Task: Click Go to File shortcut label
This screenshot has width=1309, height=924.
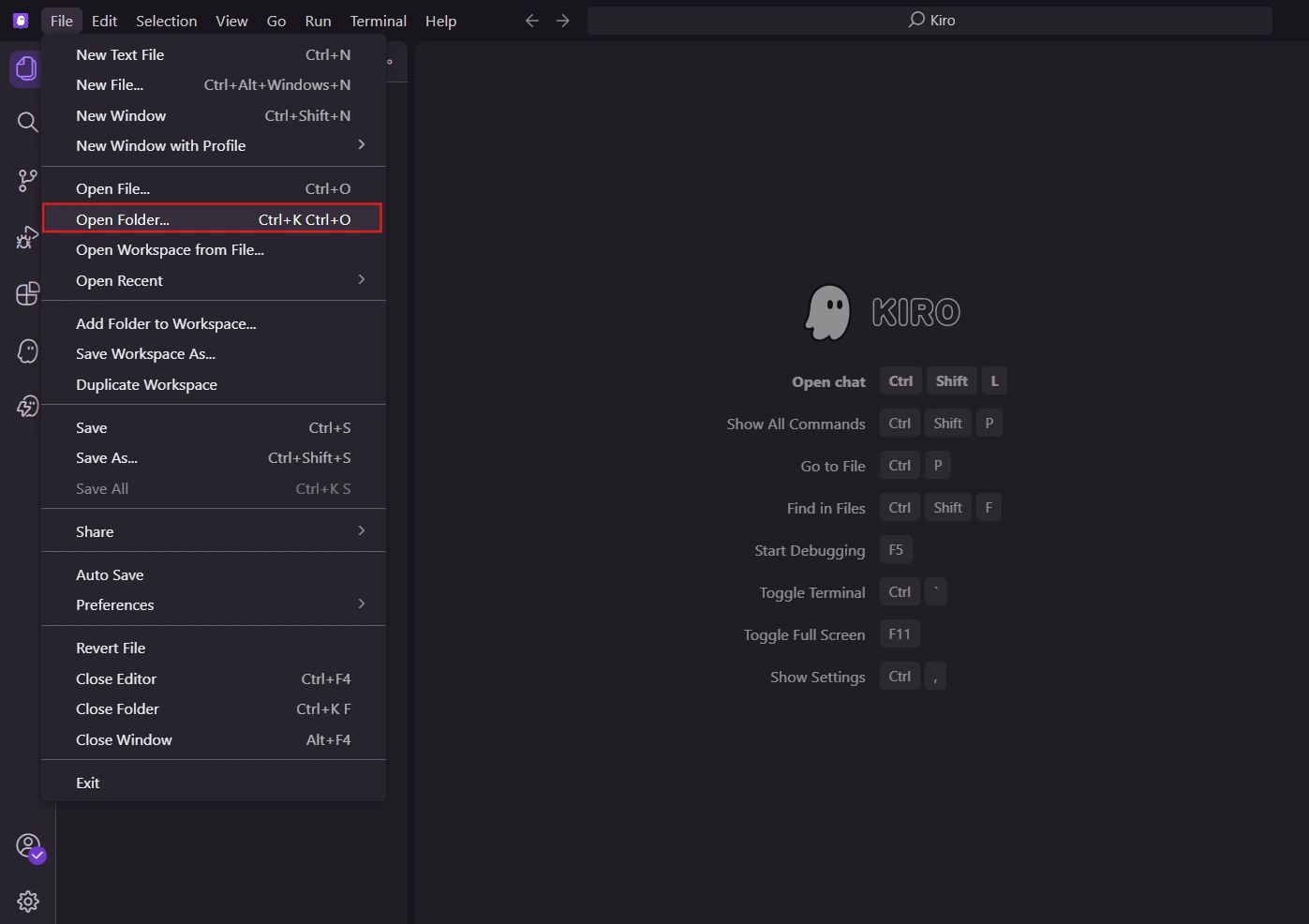Action: click(x=833, y=466)
